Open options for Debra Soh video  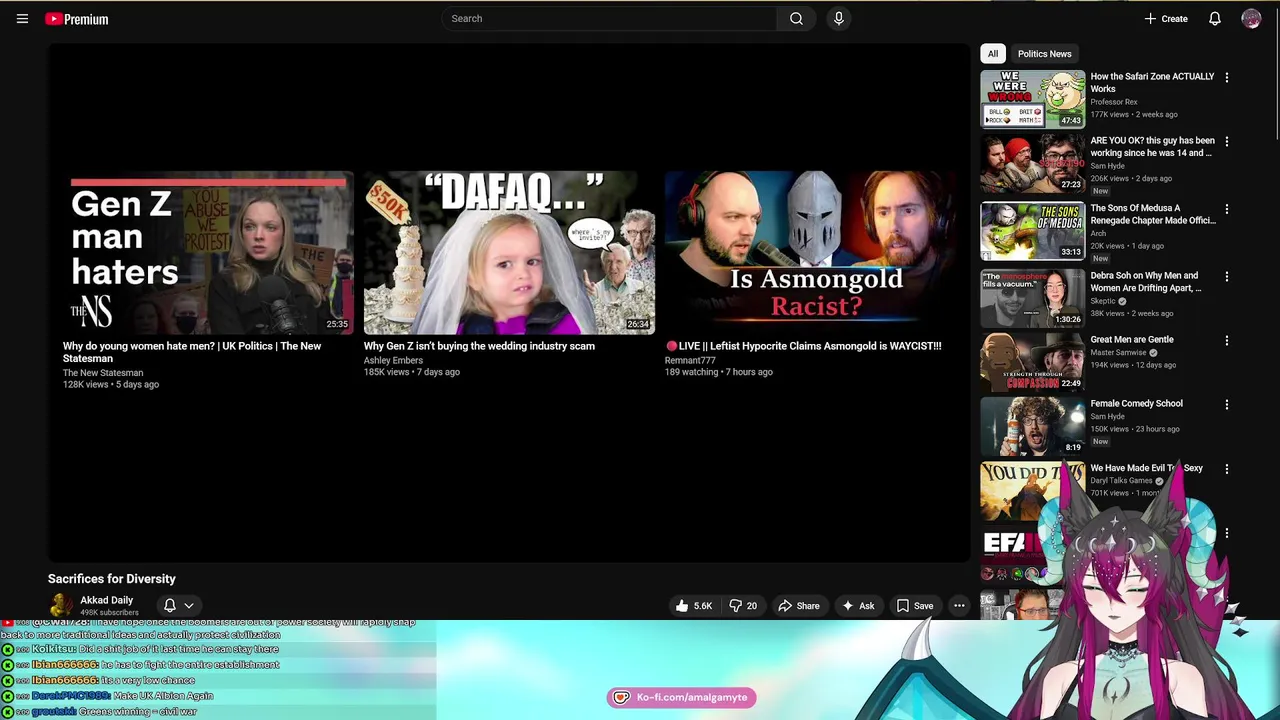(x=1227, y=276)
